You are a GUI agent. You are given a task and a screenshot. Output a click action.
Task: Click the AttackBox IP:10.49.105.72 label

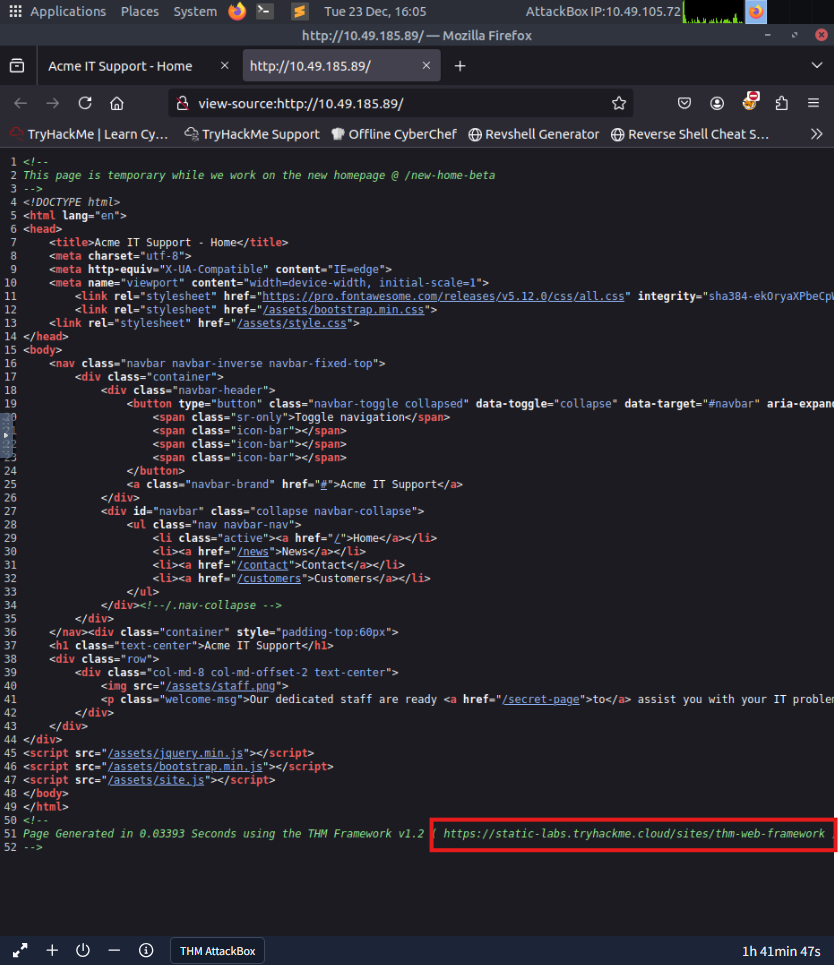(603, 11)
